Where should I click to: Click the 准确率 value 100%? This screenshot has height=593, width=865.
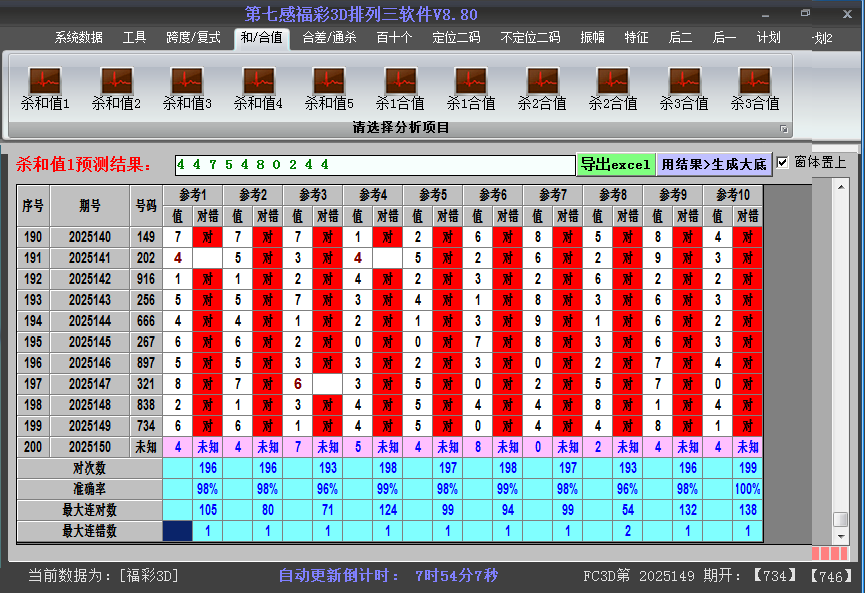[747, 489]
